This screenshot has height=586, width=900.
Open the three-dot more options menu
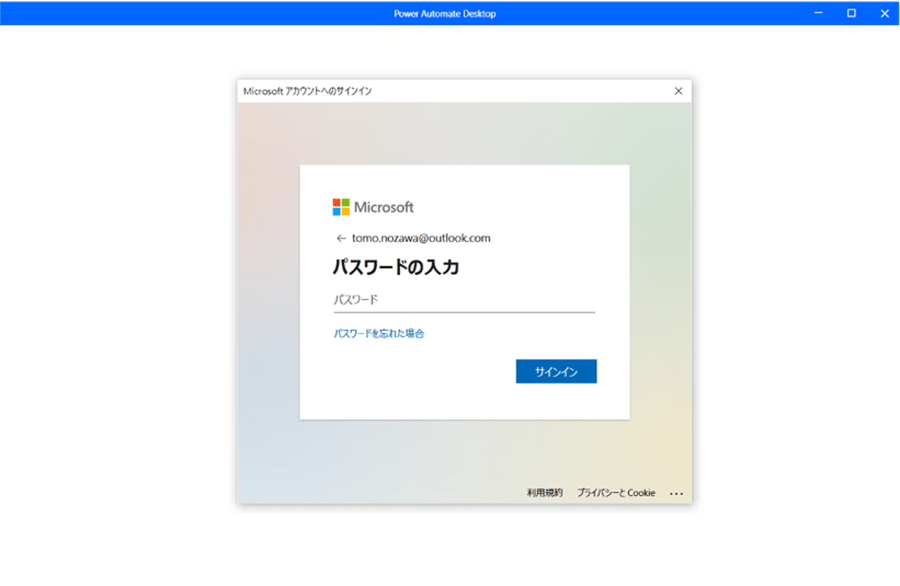tap(676, 494)
